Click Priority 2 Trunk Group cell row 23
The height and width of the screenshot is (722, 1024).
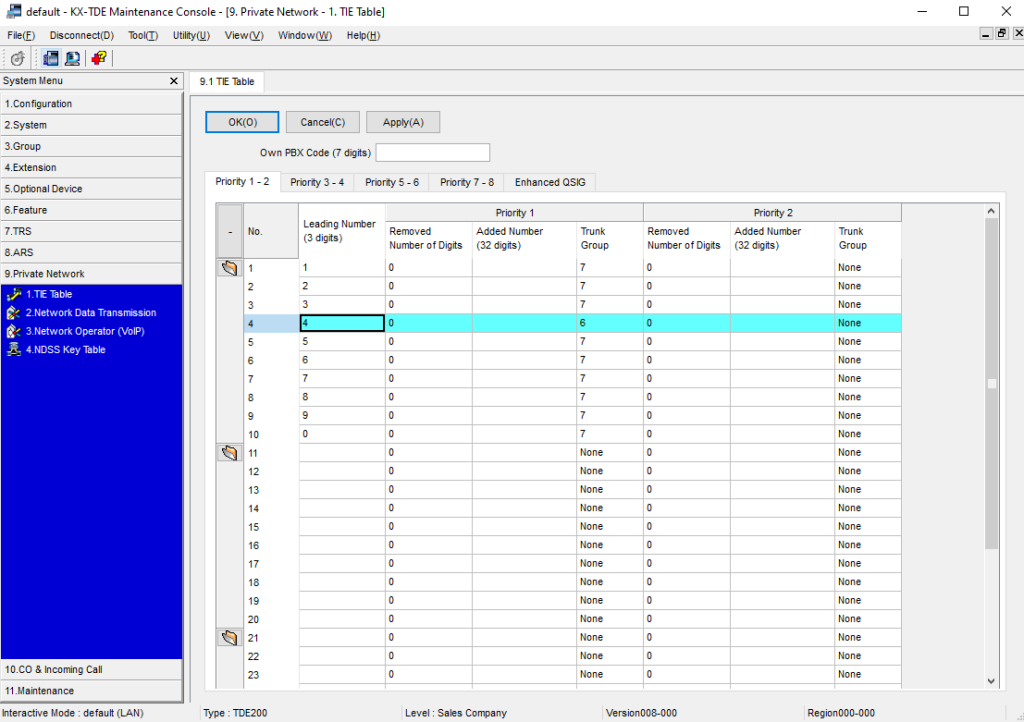[868, 674]
